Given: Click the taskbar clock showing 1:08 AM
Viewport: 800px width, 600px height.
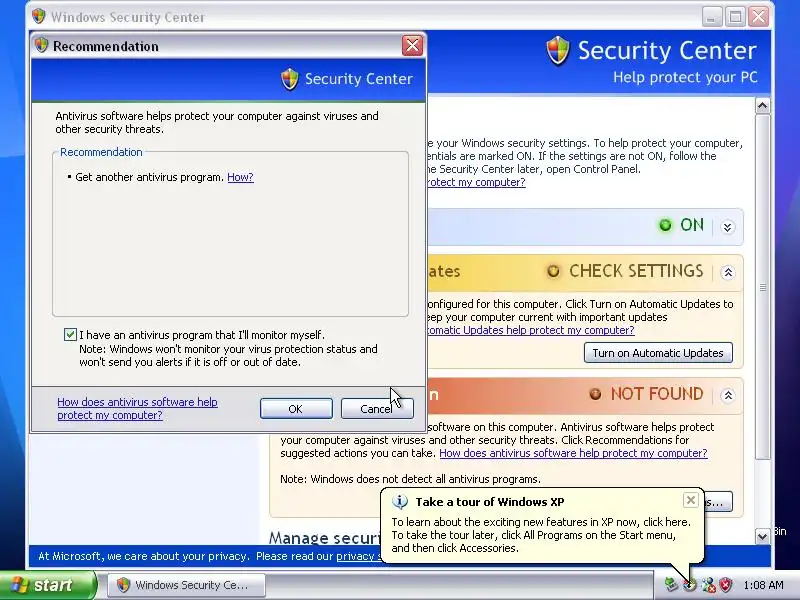Looking at the screenshot, I should [763, 585].
